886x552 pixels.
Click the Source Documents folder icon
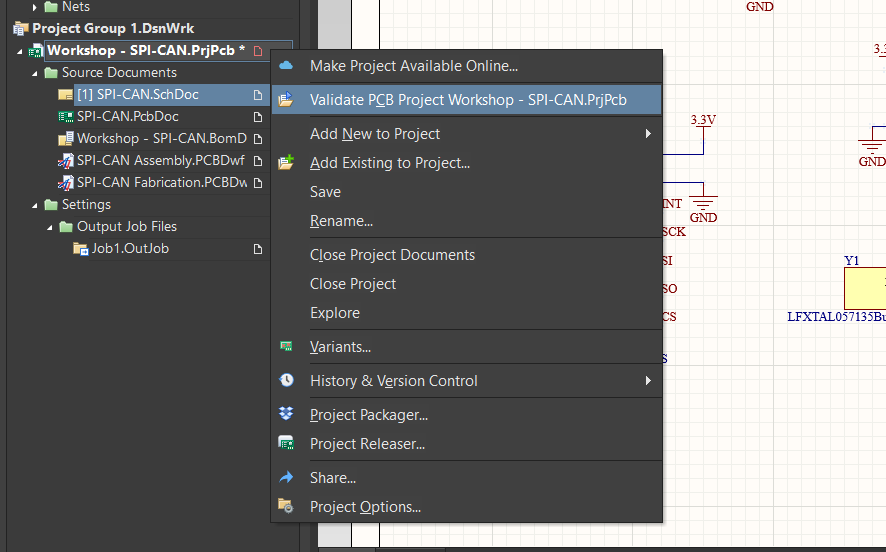point(51,72)
